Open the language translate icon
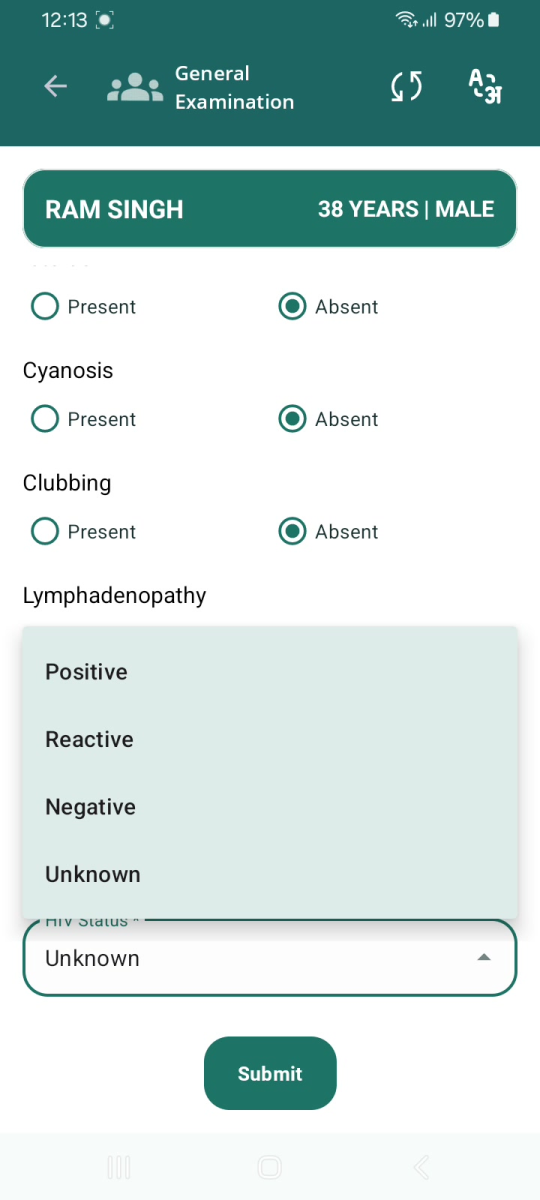This screenshot has height=1200, width=540. pyautogui.click(x=485, y=86)
